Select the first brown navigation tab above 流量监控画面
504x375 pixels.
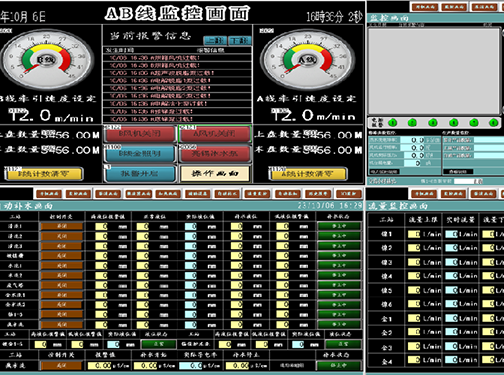pyautogui.click(x=424, y=194)
